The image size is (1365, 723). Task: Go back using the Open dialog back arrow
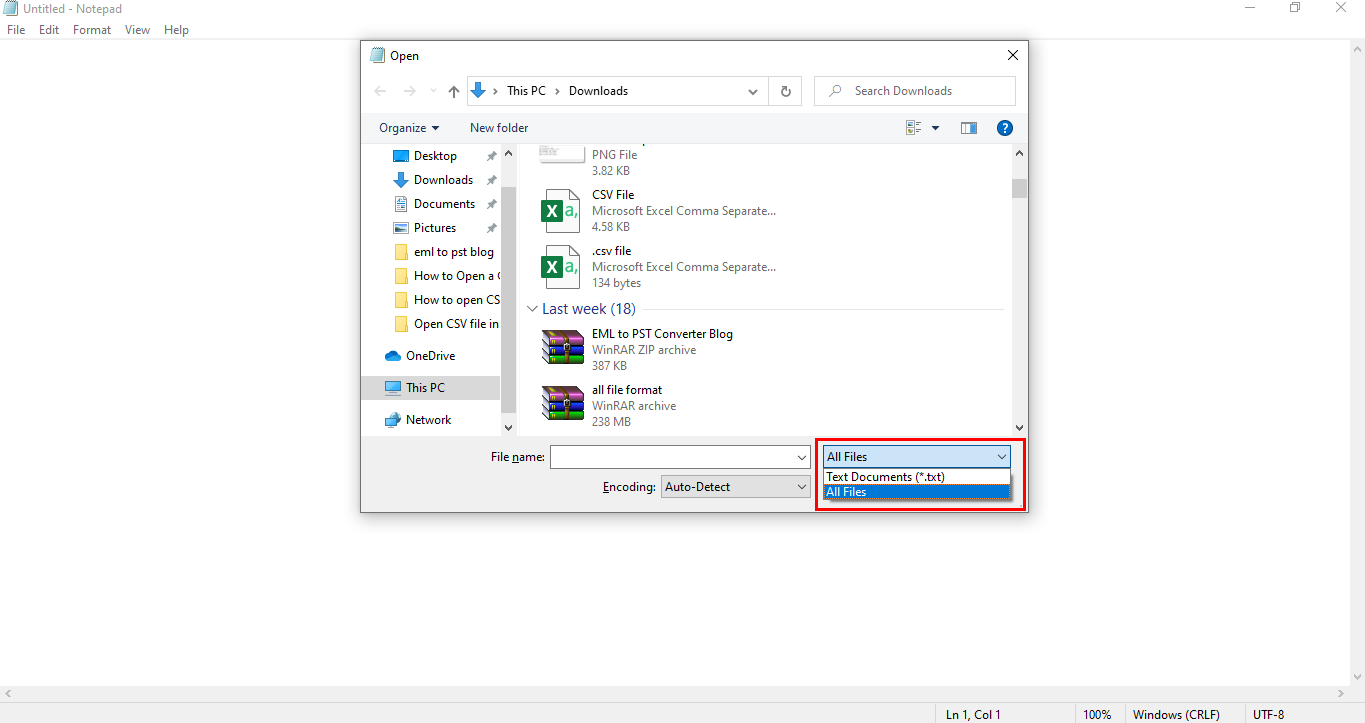[x=380, y=91]
